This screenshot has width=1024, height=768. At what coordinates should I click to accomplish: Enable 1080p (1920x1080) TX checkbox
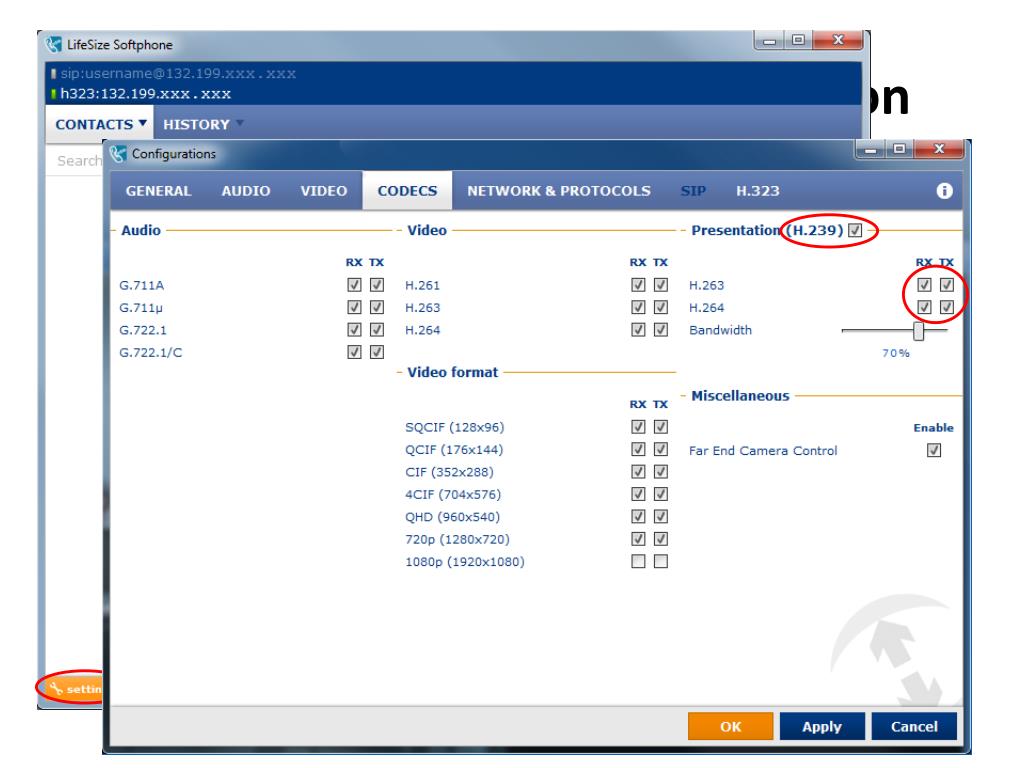pos(661,561)
